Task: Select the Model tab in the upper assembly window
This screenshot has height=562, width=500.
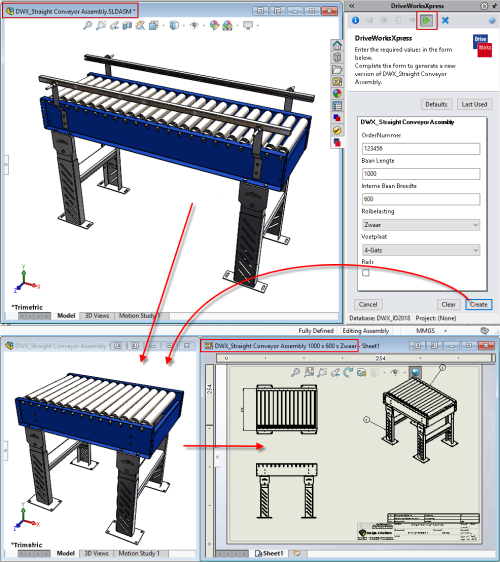Action: pyautogui.click(x=66, y=316)
